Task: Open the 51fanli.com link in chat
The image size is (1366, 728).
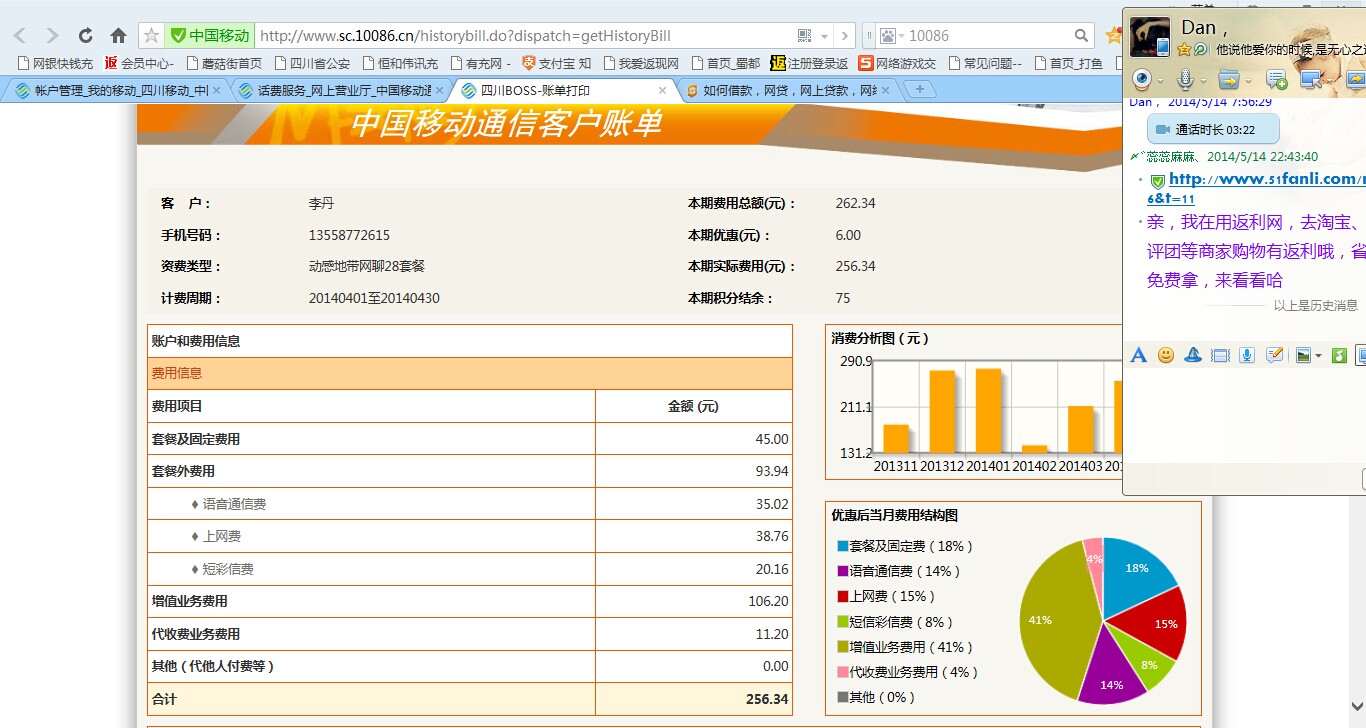Action: point(1265,180)
